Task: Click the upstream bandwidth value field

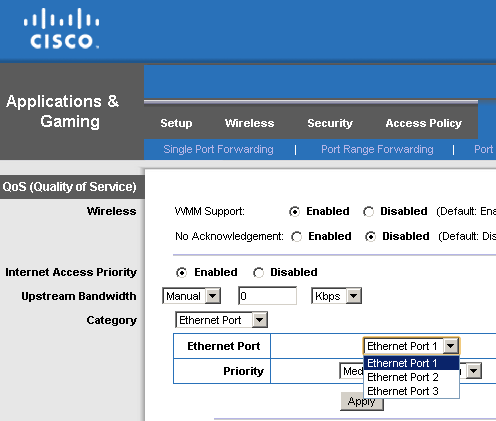Action: [x=268, y=296]
